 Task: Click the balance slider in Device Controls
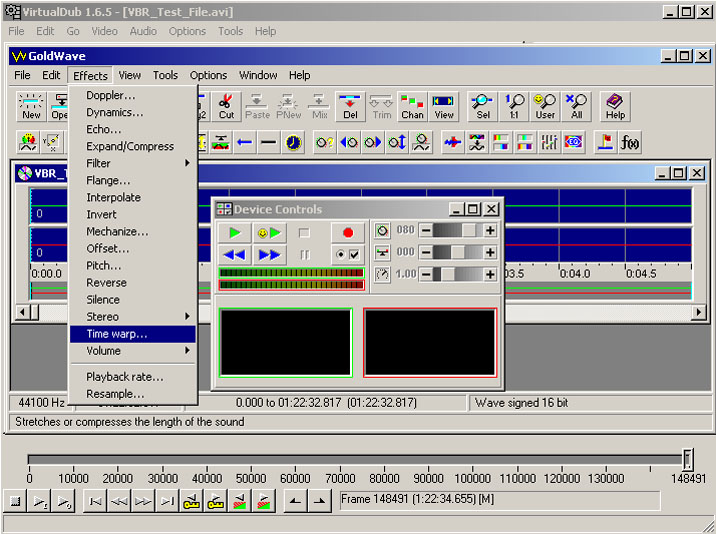(x=458, y=252)
